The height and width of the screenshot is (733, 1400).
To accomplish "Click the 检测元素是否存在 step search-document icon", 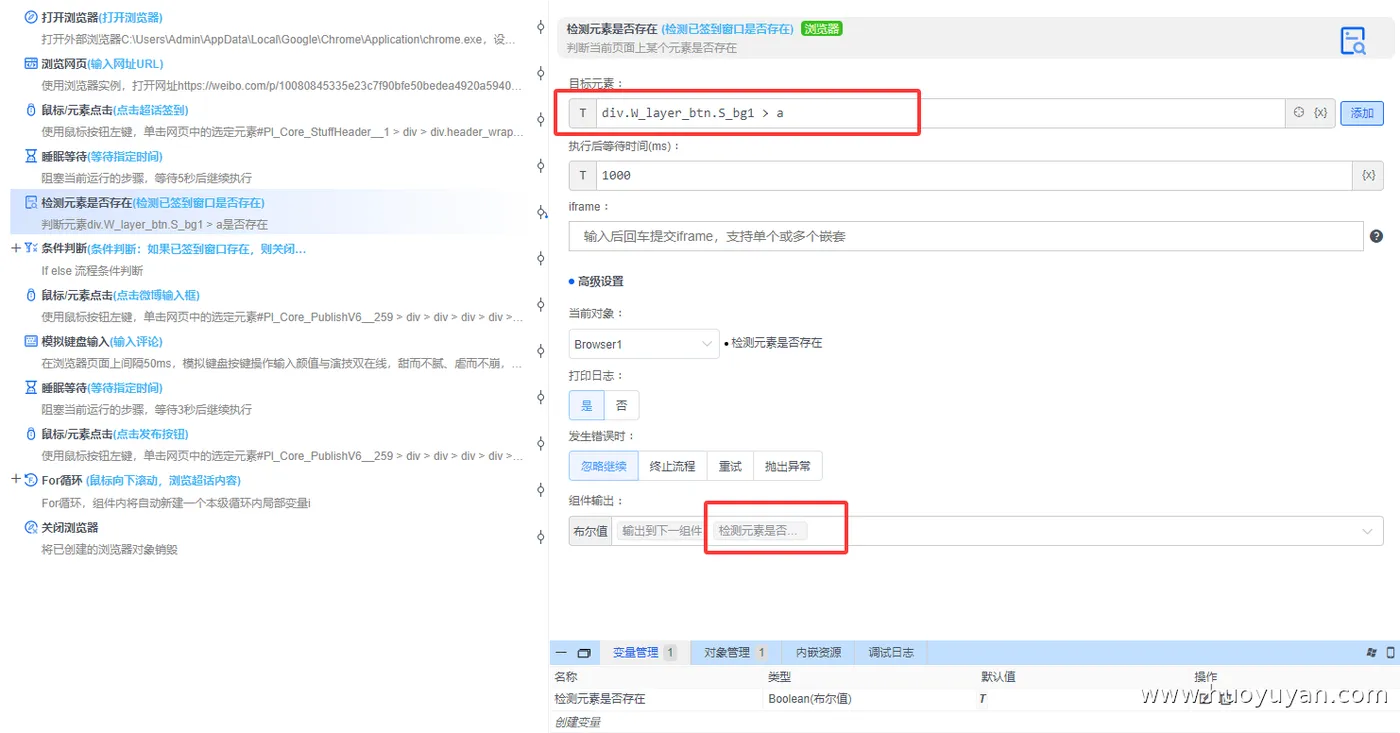I will (31, 202).
